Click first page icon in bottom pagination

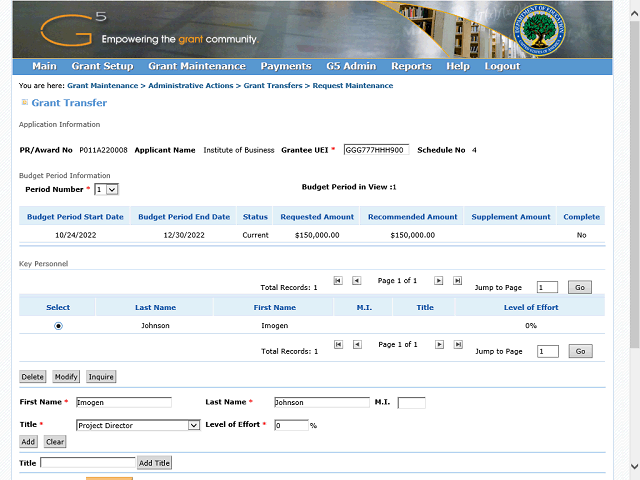pyautogui.click(x=338, y=345)
